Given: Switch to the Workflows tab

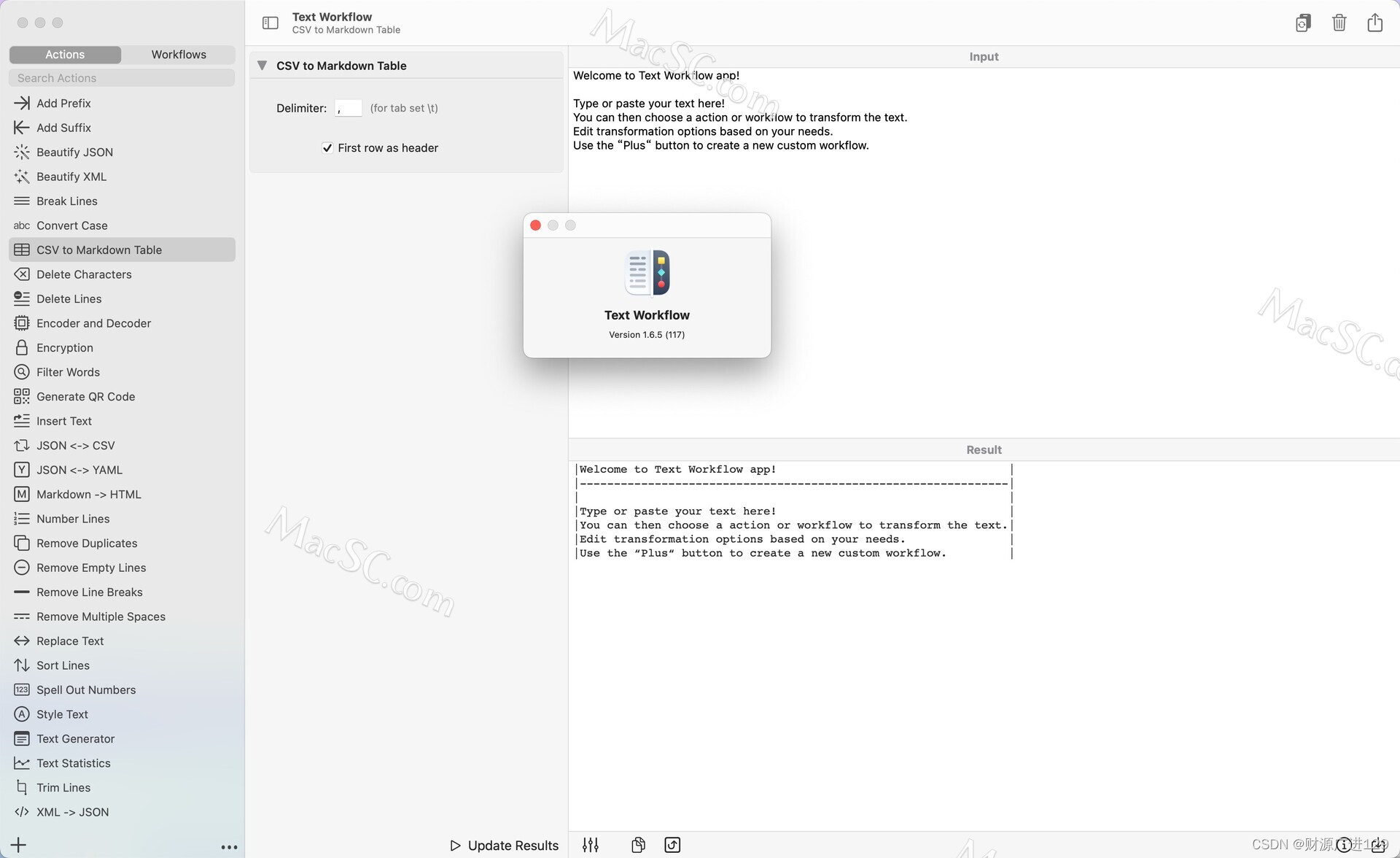Looking at the screenshot, I should pos(179,55).
